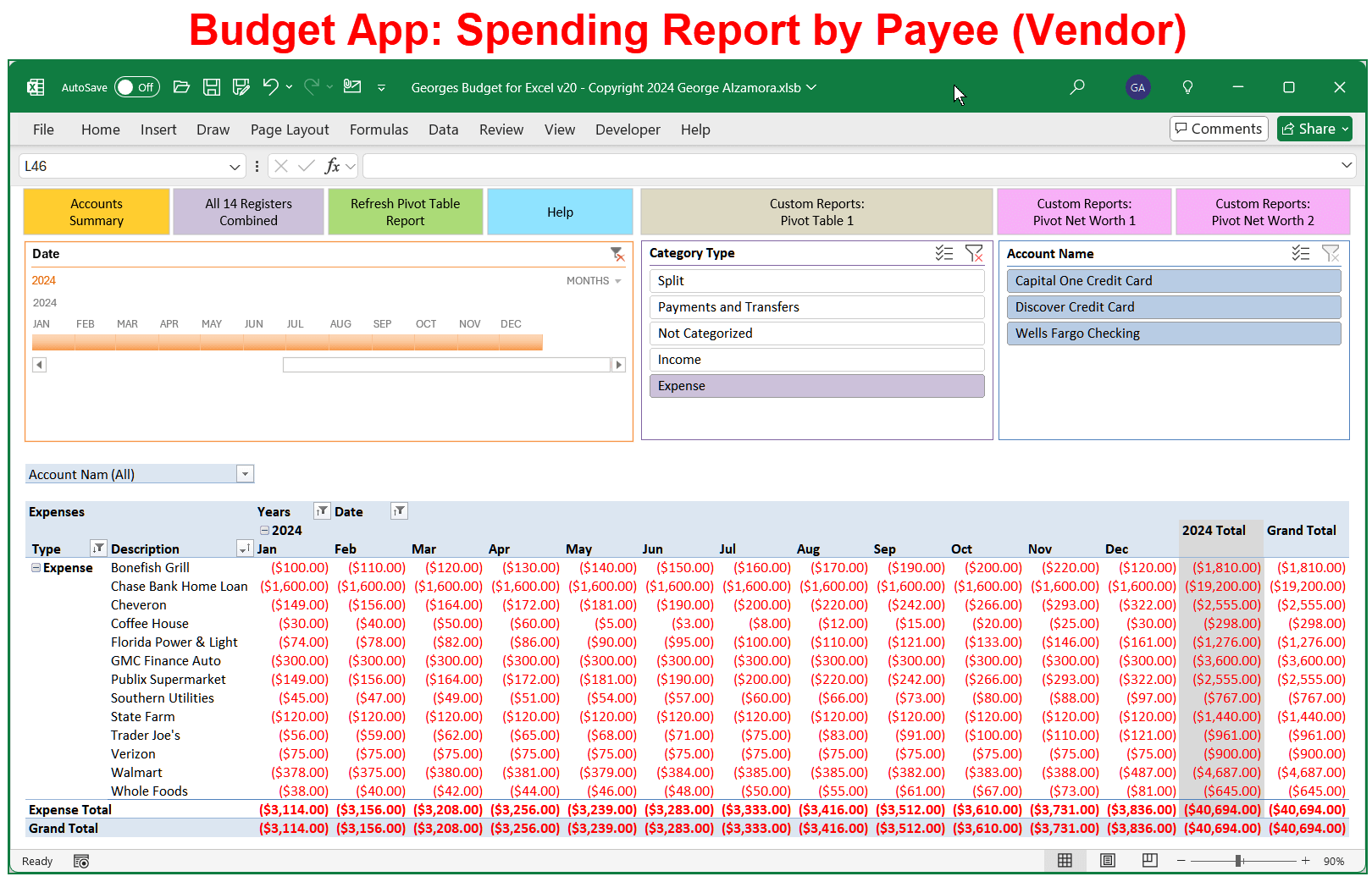Click the formula bar input area
This screenshot has height=882, width=1372.
point(849,166)
